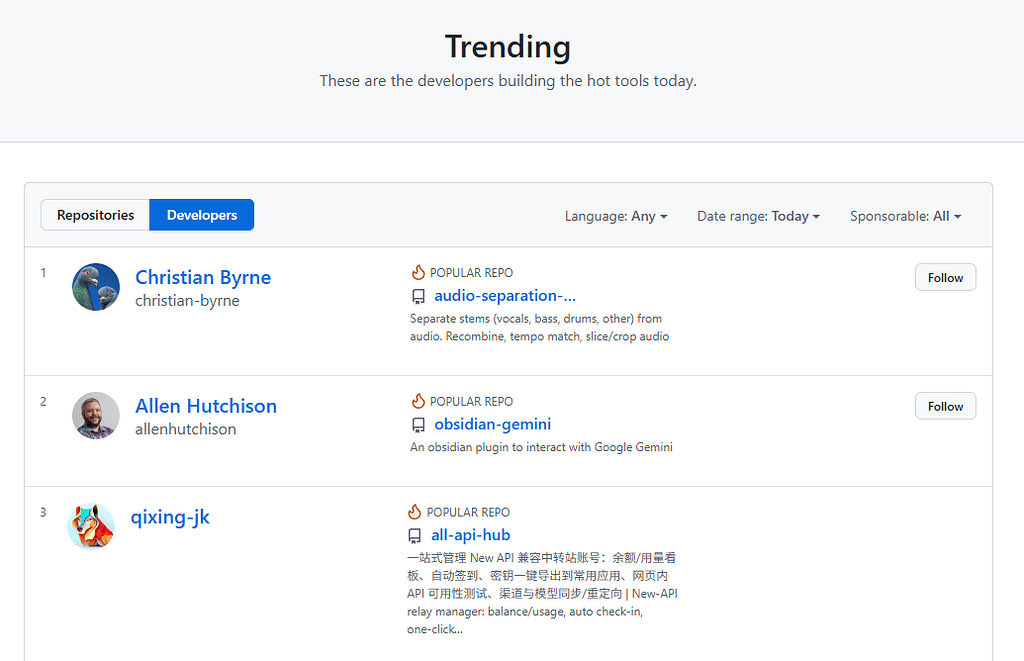Open Christian Byrne's profile name link
The height and width of the screenshot is (661, 1024).
point(203,277)
